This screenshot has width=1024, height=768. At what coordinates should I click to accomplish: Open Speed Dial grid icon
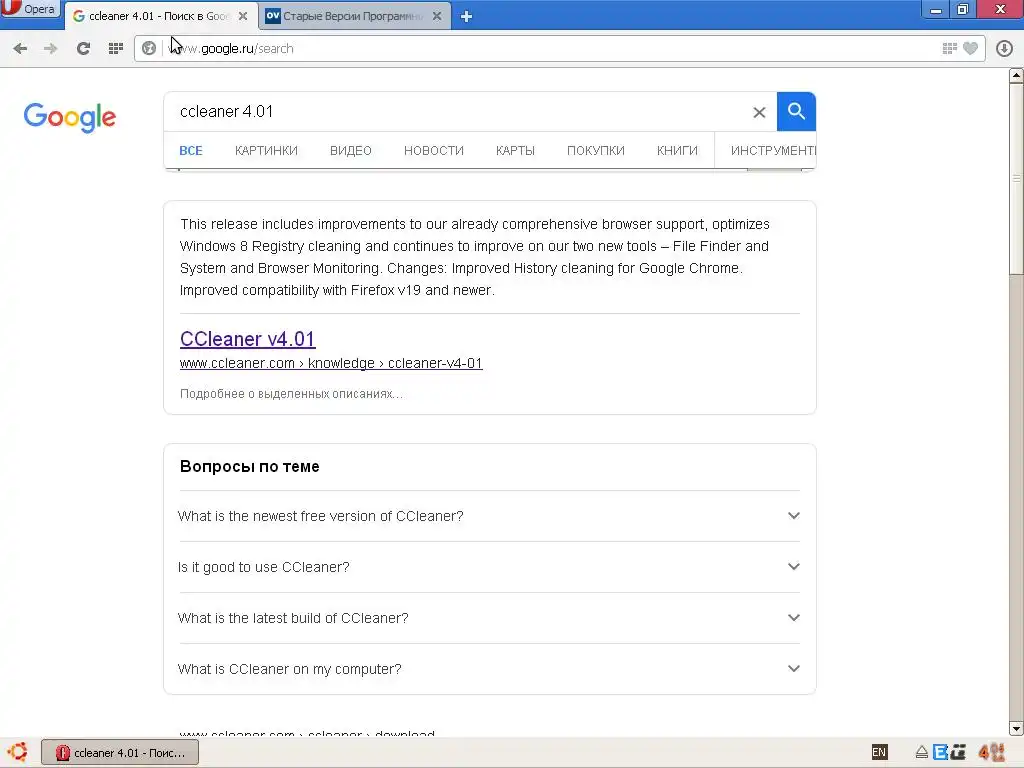point(116,48)
